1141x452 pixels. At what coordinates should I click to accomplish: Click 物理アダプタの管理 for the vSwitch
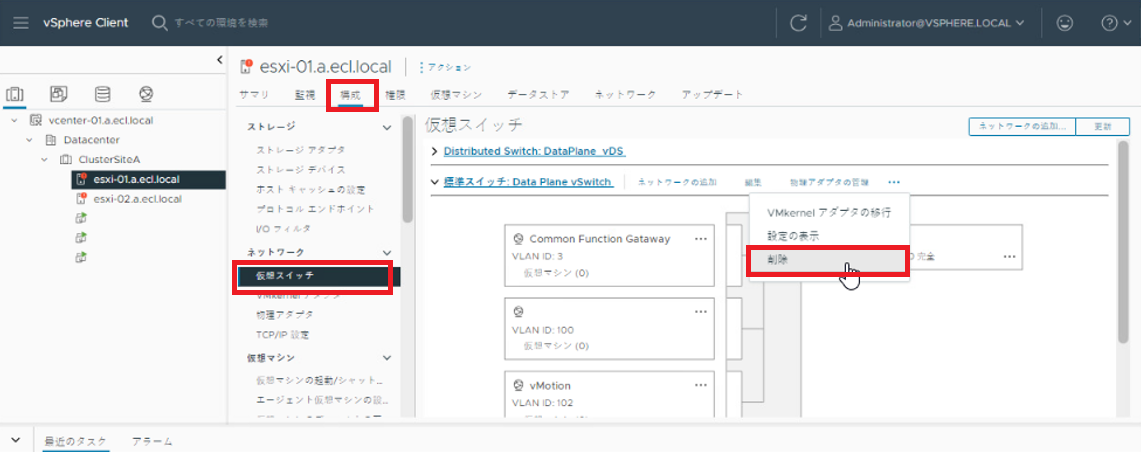click(x=829, y=182)
